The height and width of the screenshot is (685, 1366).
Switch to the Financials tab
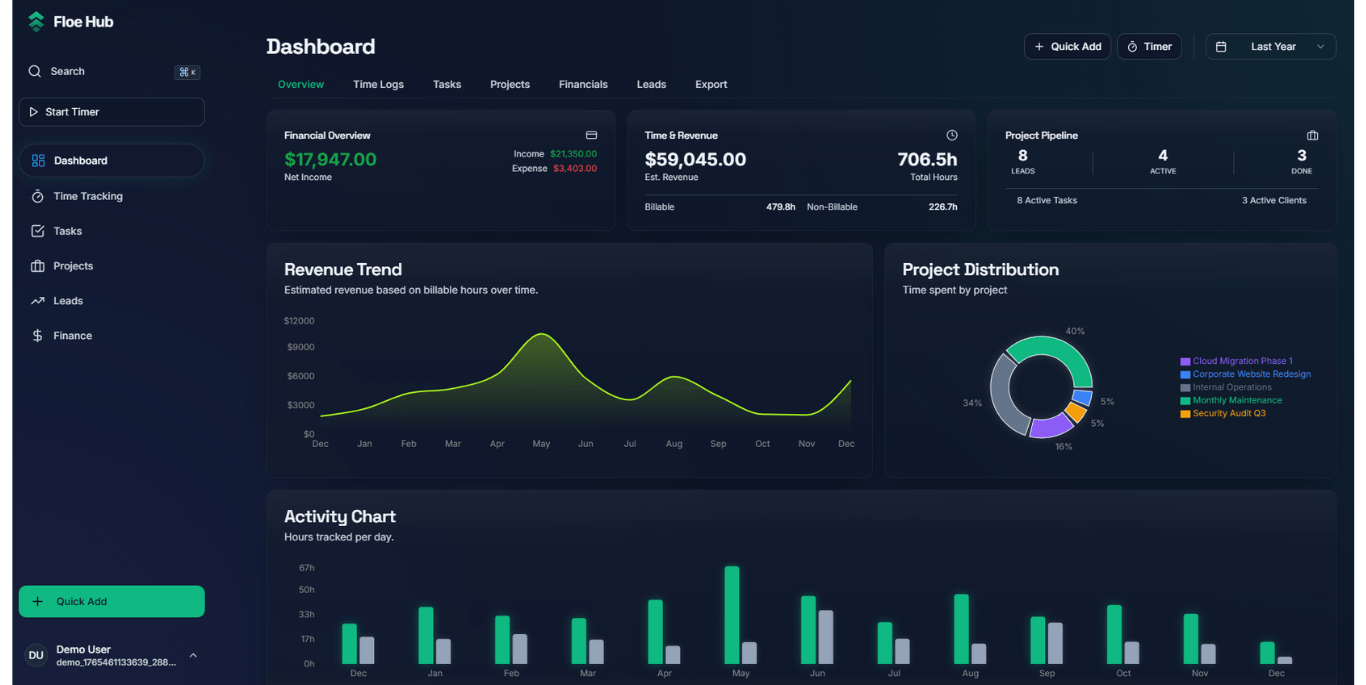(x=583, y=84)
